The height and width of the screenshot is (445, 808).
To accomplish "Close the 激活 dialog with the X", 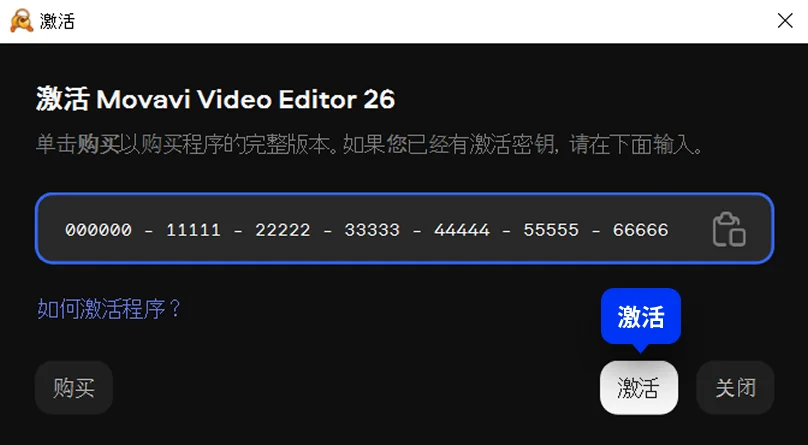I will pos(785,21).
